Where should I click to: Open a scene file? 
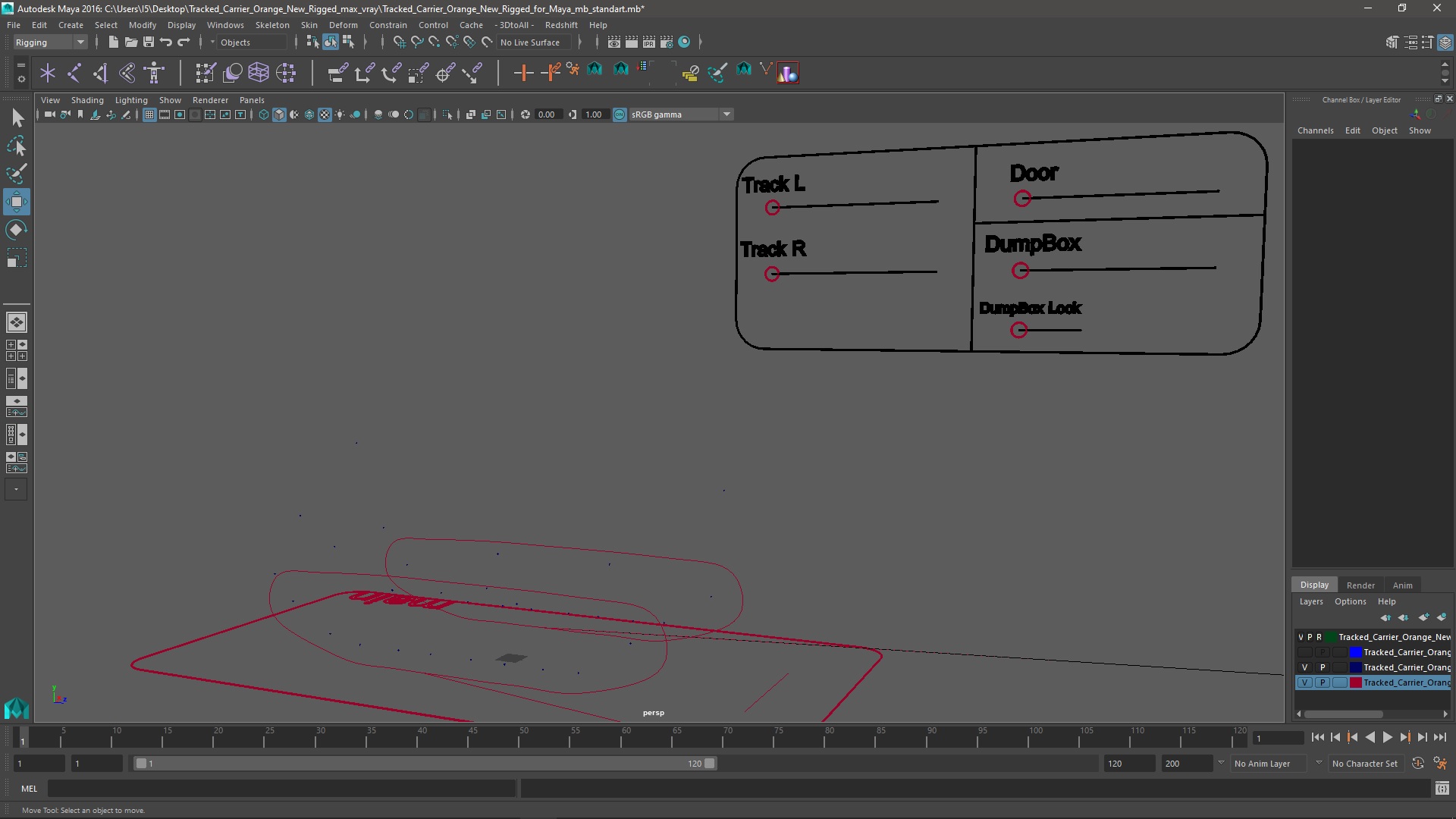(x=130, y=42)
